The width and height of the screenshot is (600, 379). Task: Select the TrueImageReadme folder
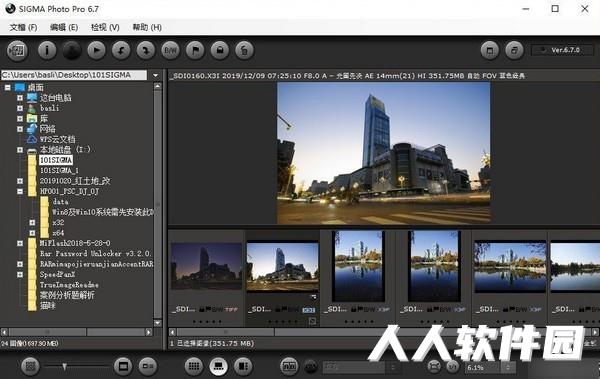coord(69,285)
